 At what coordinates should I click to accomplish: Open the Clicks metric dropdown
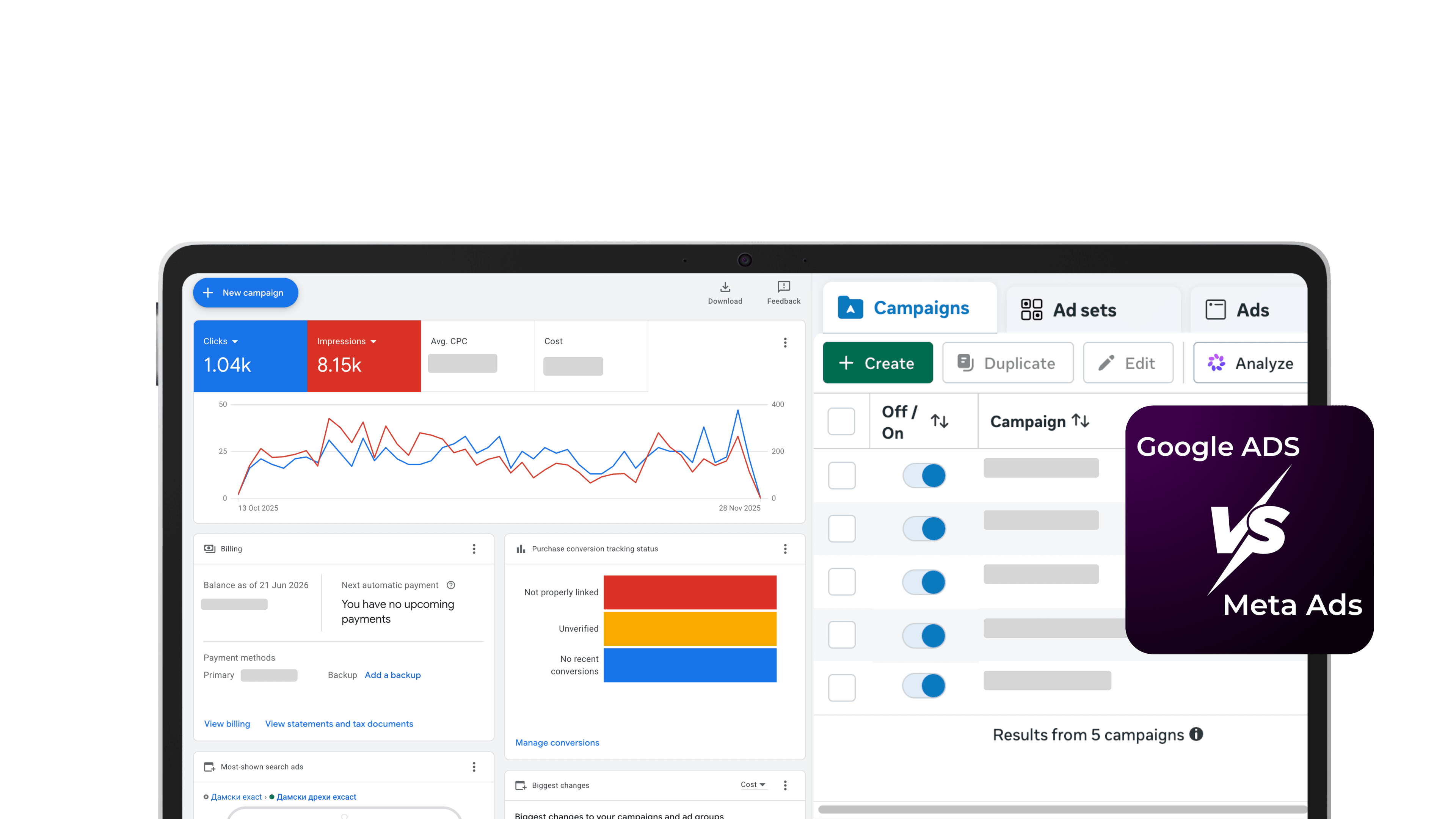tap(221, 341)
